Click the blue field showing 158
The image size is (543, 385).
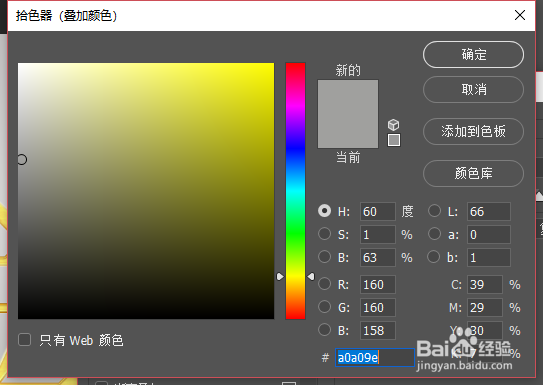click(x=377, y=330)
